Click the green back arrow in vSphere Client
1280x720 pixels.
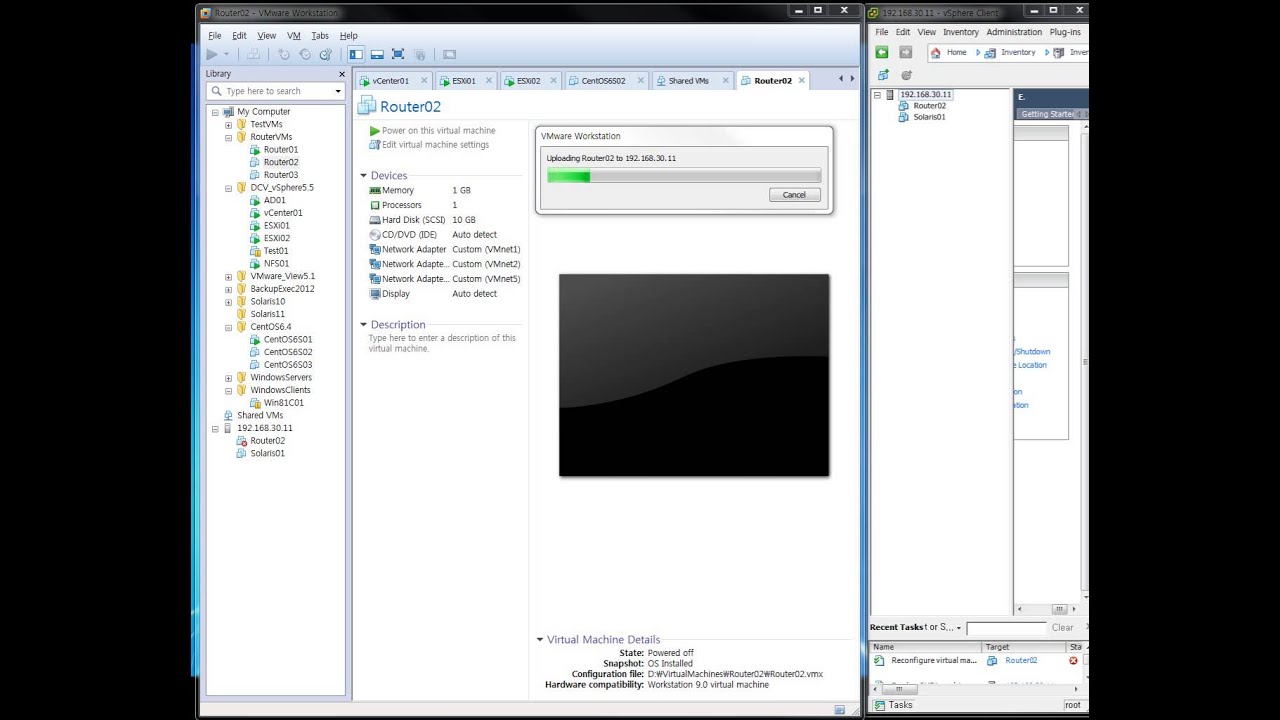click(x=882, y=52)
